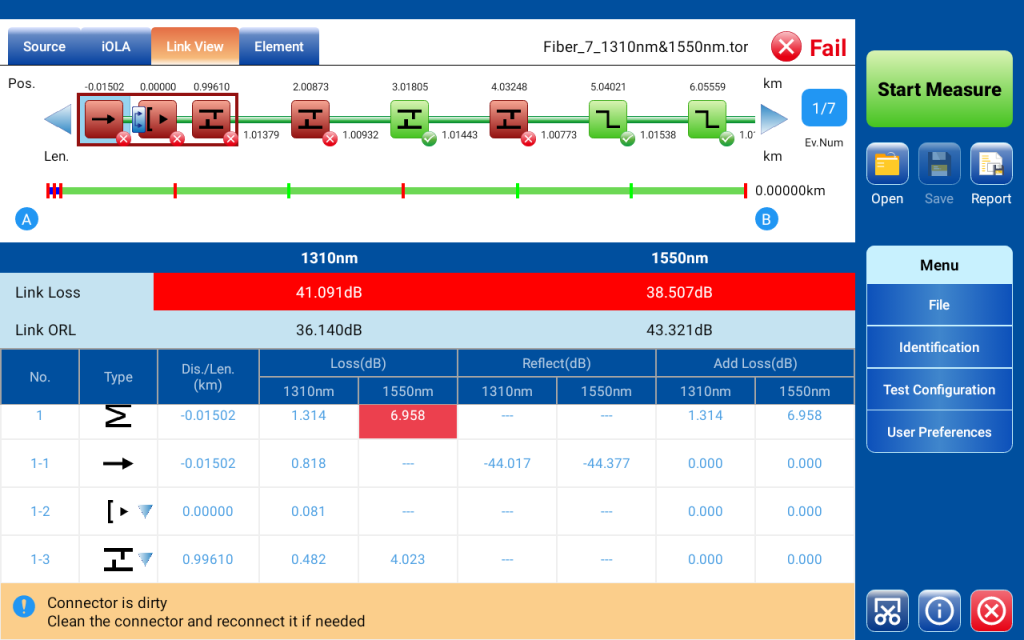1024x640 pixels.
Task: Click the screen capture scissors icon
Action: 886,610
